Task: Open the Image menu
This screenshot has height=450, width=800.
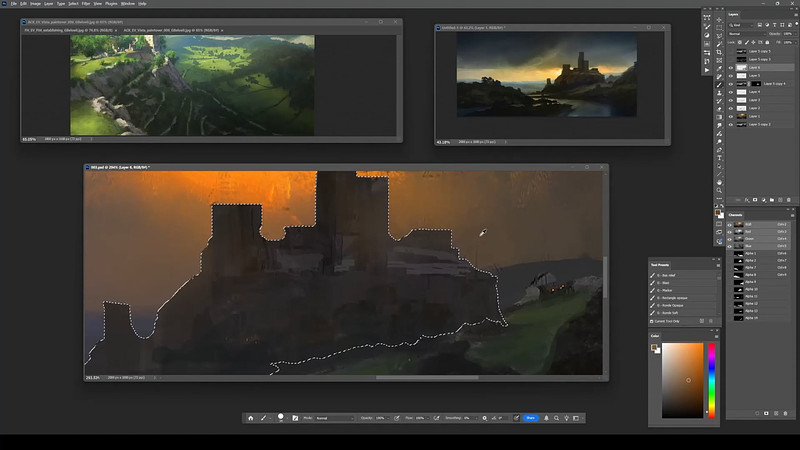Action: point(35,4)
